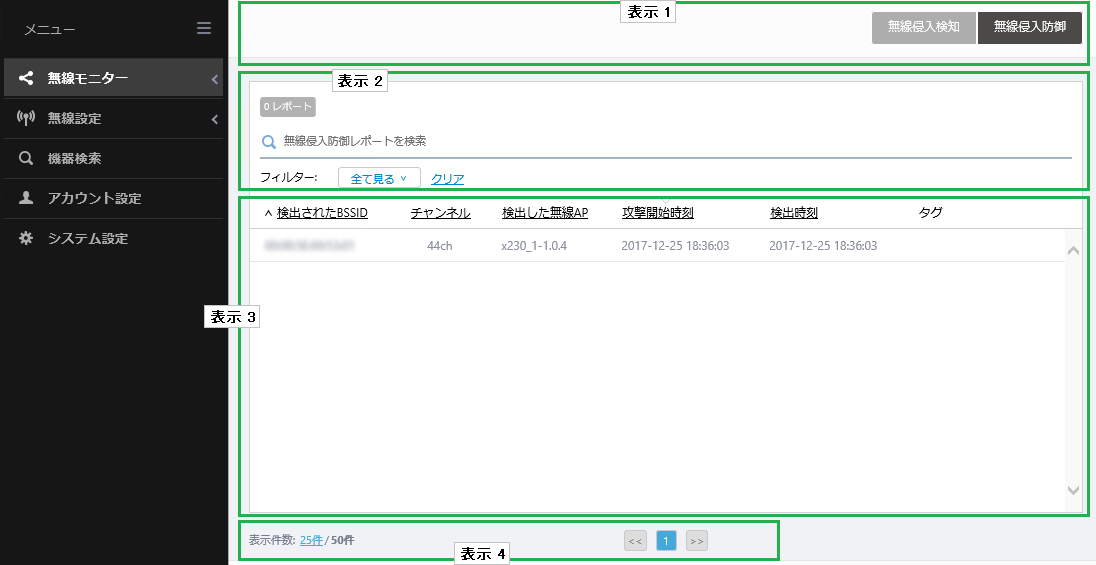Go to next page with >> button
The image size is (1096, 565).
pos(696,541)
